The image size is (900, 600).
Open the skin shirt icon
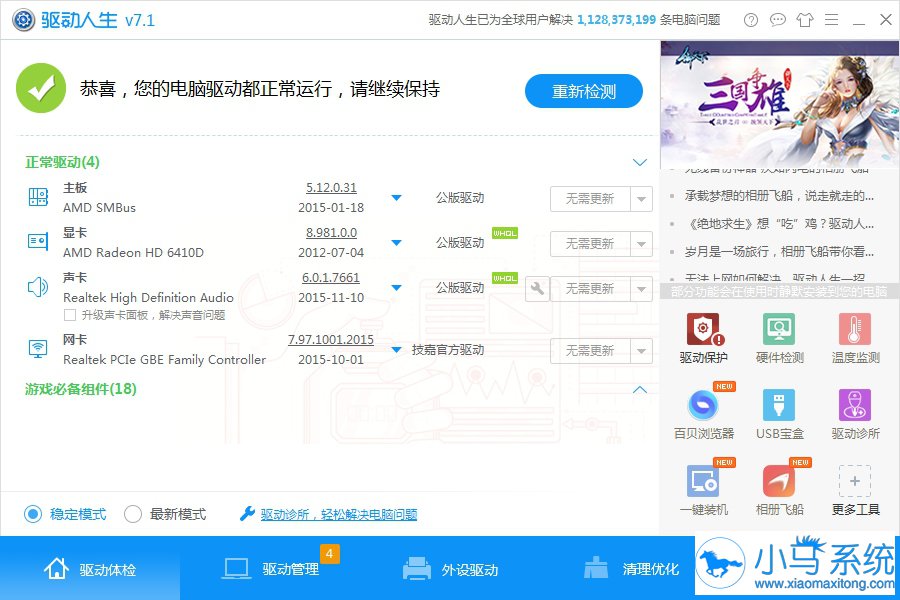805,20
